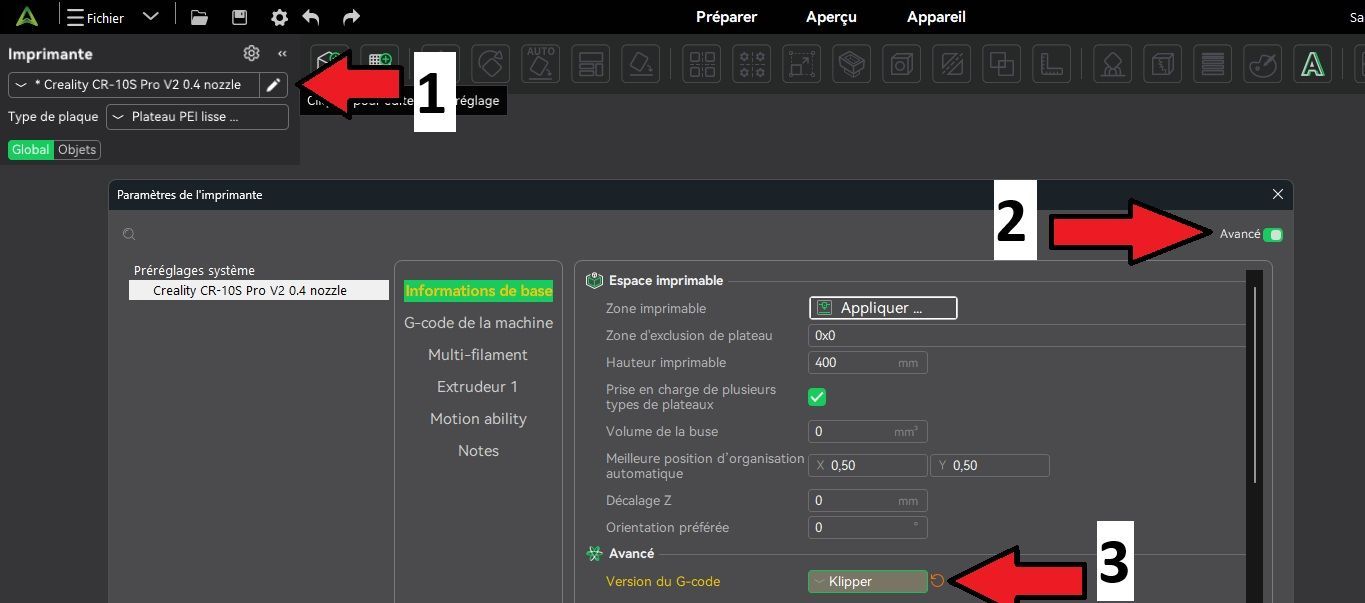Switch to the Aperçu tab

tap(832, 17)
